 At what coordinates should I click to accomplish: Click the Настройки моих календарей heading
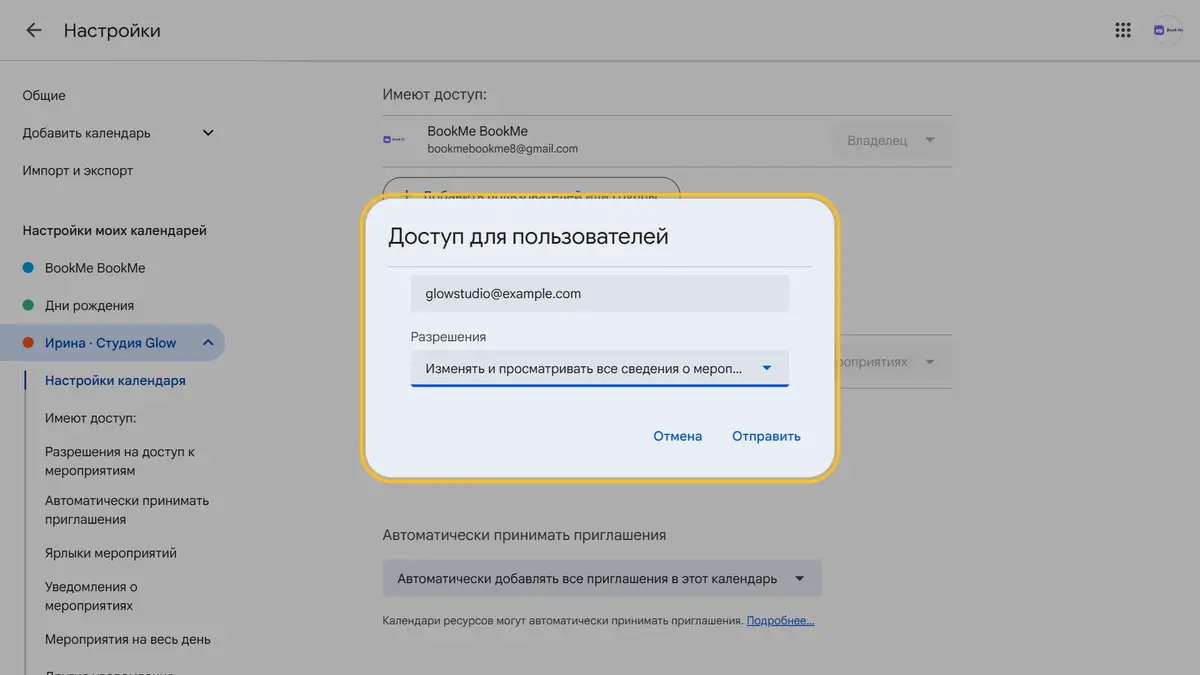point(115,231)
